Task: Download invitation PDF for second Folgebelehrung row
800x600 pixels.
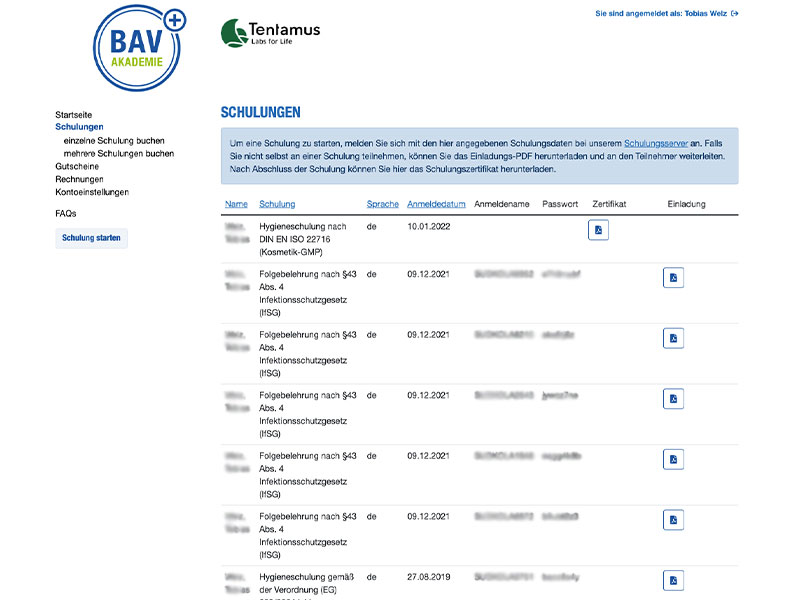Action: [x=673, y=338]
